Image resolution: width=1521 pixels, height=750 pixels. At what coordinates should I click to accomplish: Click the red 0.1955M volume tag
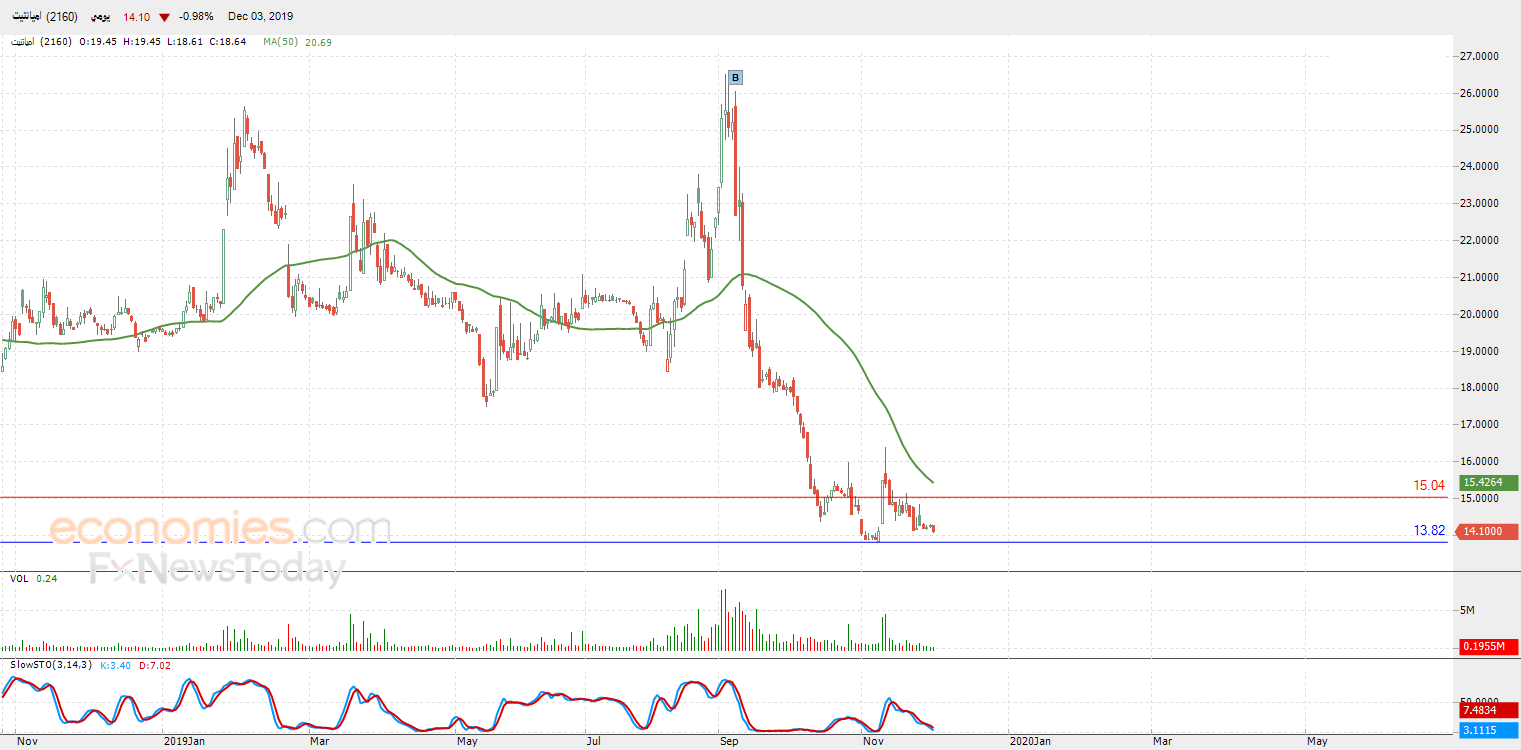(x=1489, y=646)
